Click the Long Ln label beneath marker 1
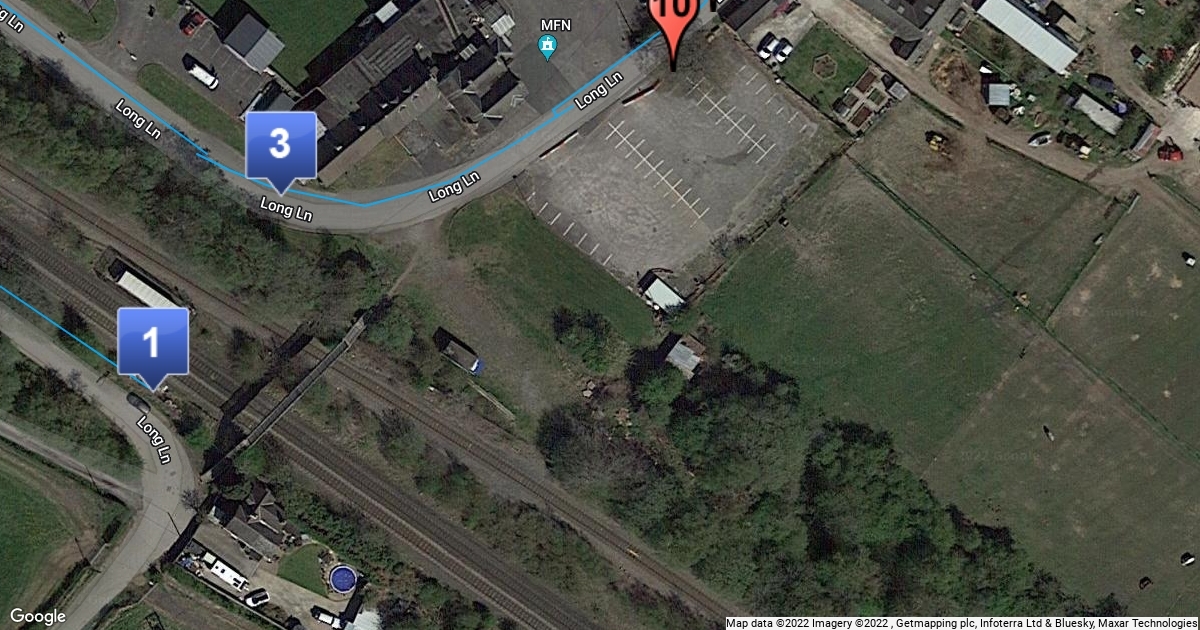The height and width of the screenshot is (630, 1200). 154,440
